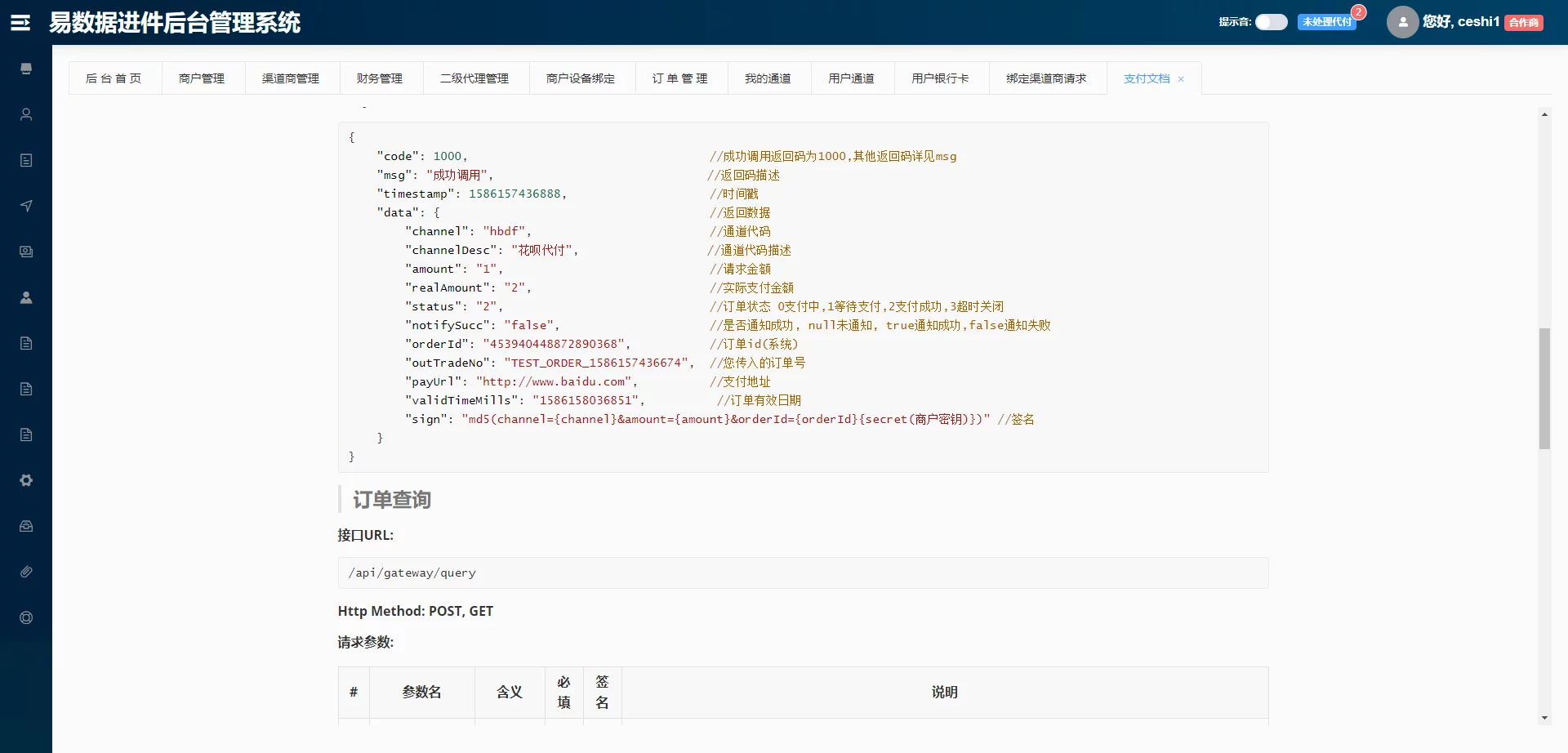Click the "realAmount": "2" entry
Viewport: 1568px width, 753px height.
(468, 287)
